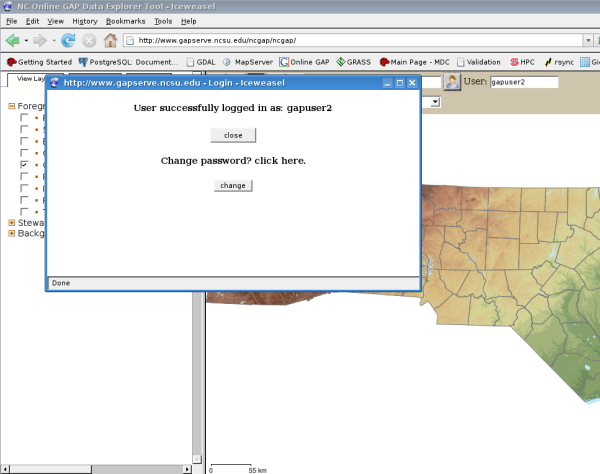Expand the Stewardship layer group
The height and width of the screenshot is (474, 600).
tap(11, 223)
